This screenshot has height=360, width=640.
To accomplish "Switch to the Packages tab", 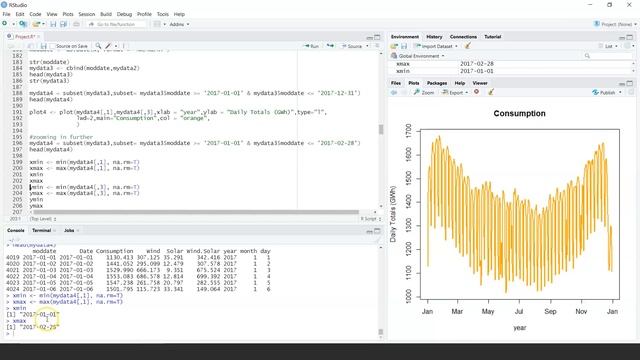I will 437,83.
